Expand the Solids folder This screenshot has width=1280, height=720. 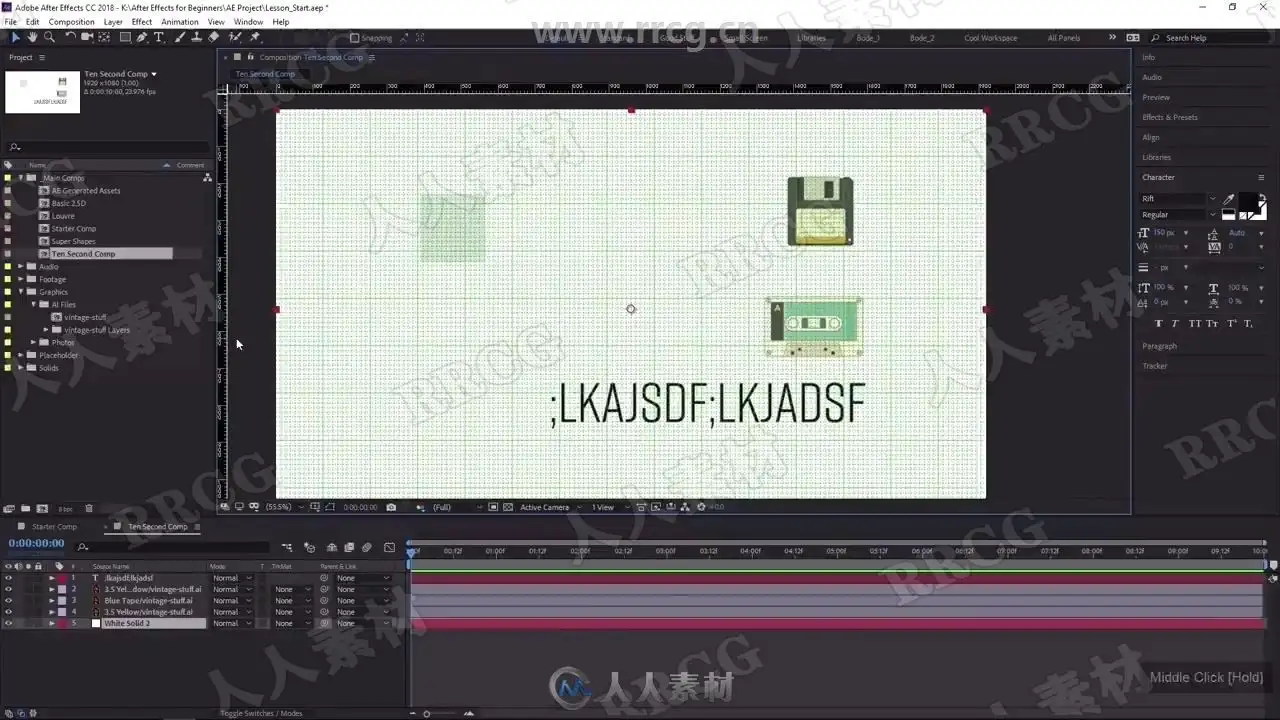pos(21,368)
